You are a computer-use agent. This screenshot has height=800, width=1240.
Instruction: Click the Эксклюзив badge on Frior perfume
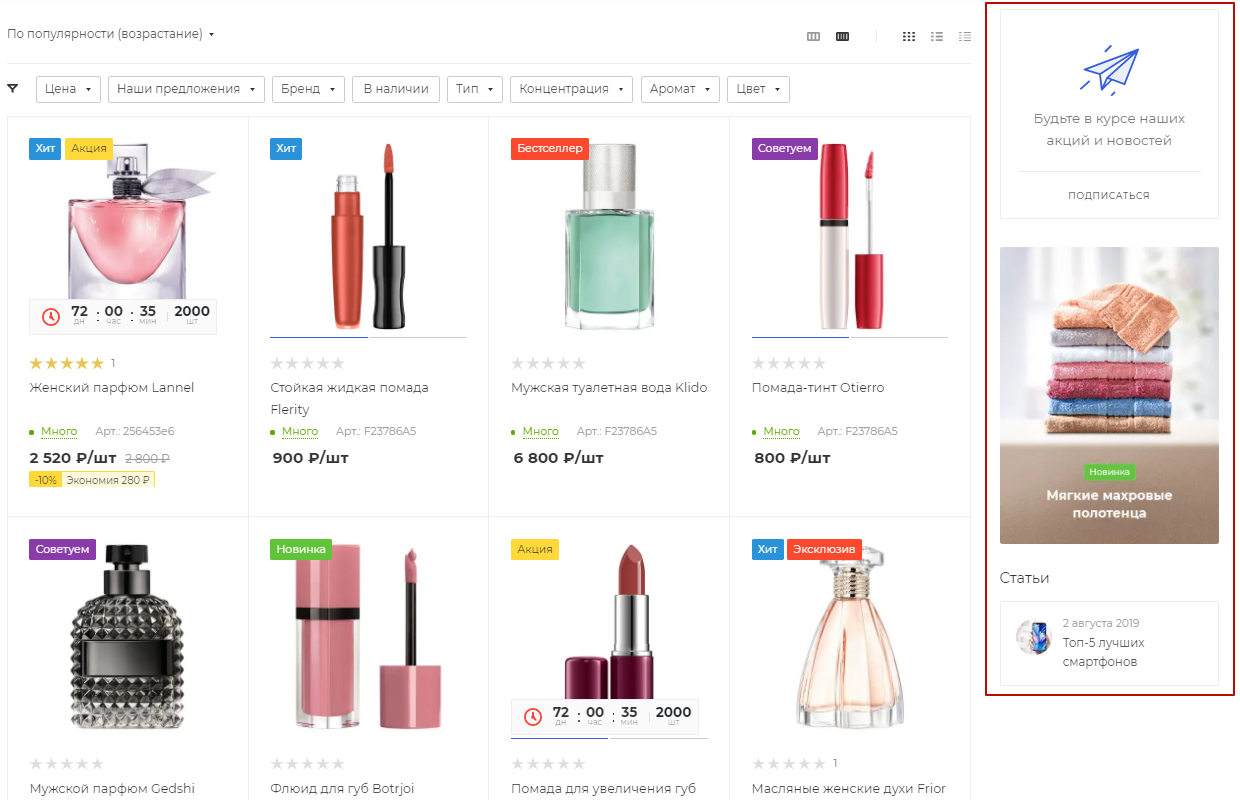pos(824,549)
